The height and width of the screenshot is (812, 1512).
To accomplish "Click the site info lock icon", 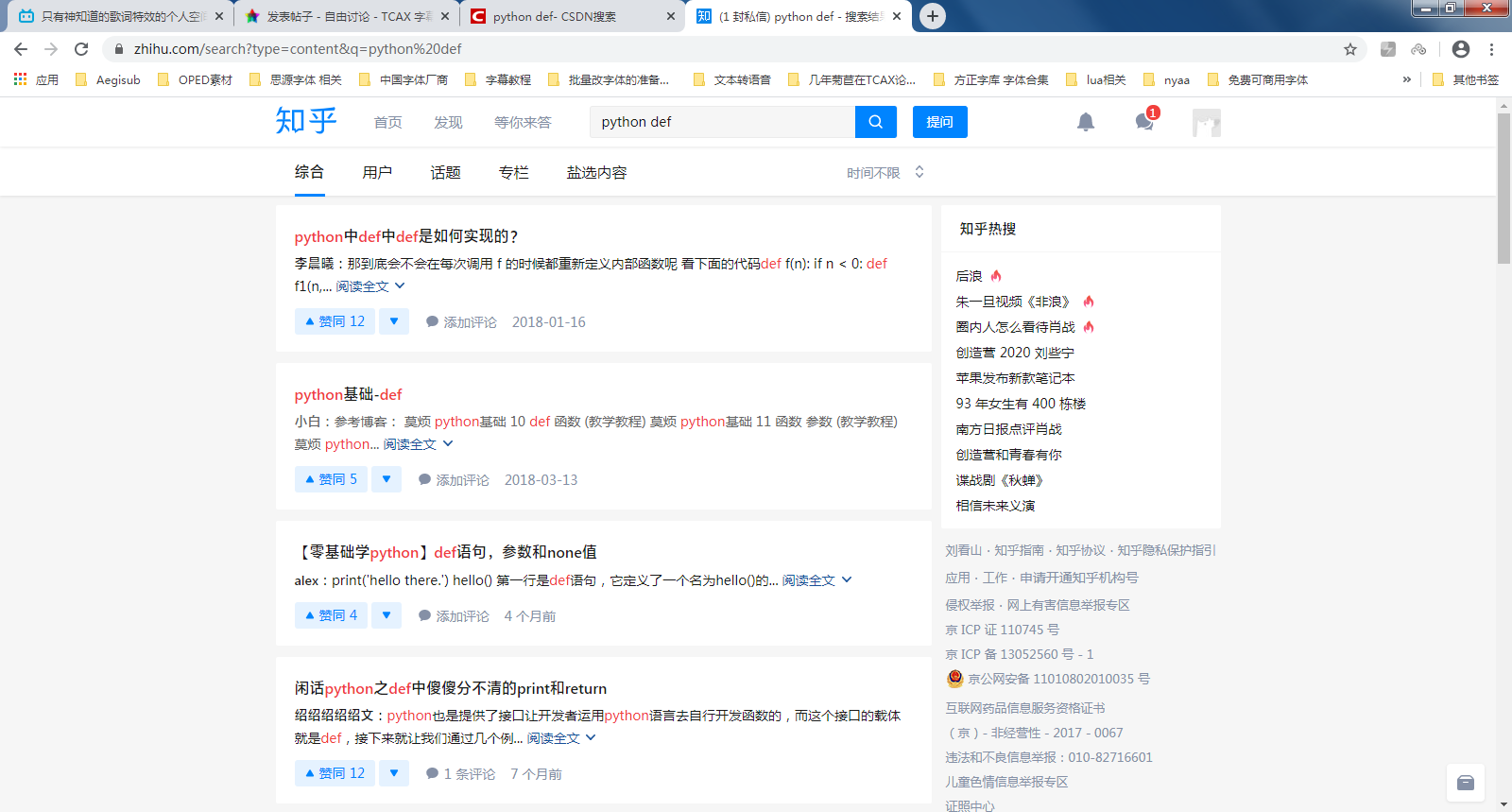I will (119, 49).
